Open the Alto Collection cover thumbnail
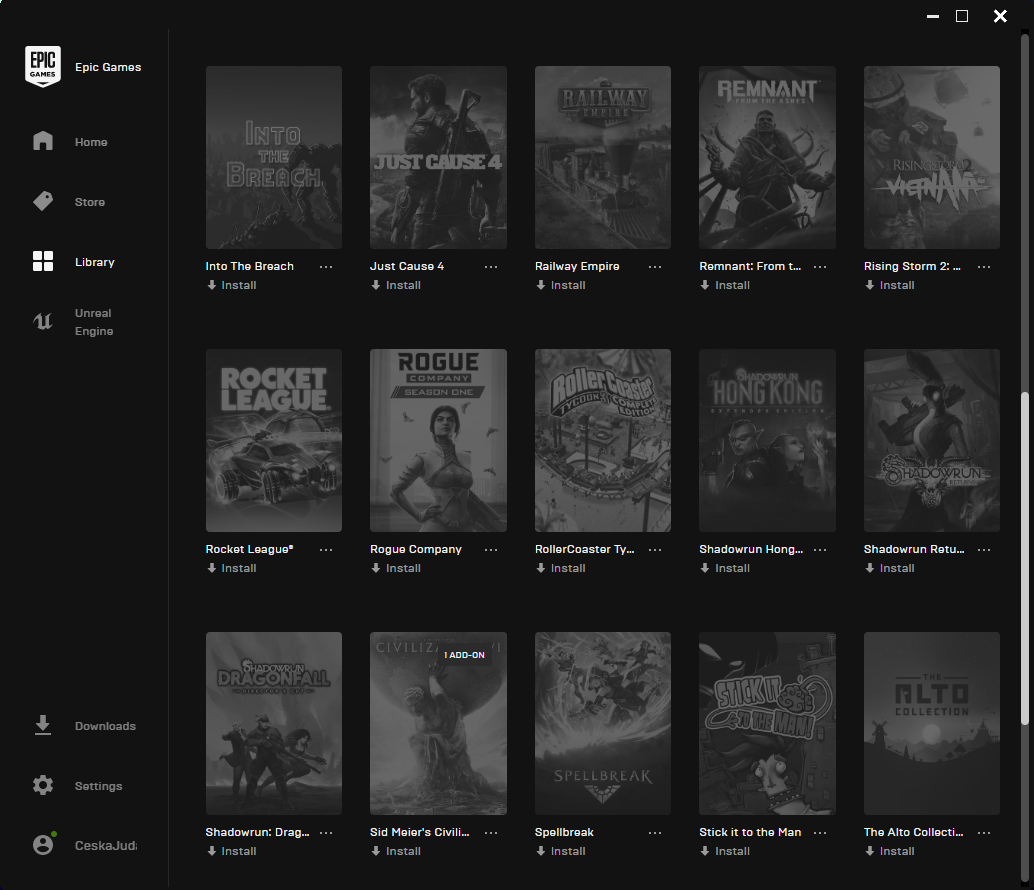The image size is (1034, 890). (x=932, y=724)
